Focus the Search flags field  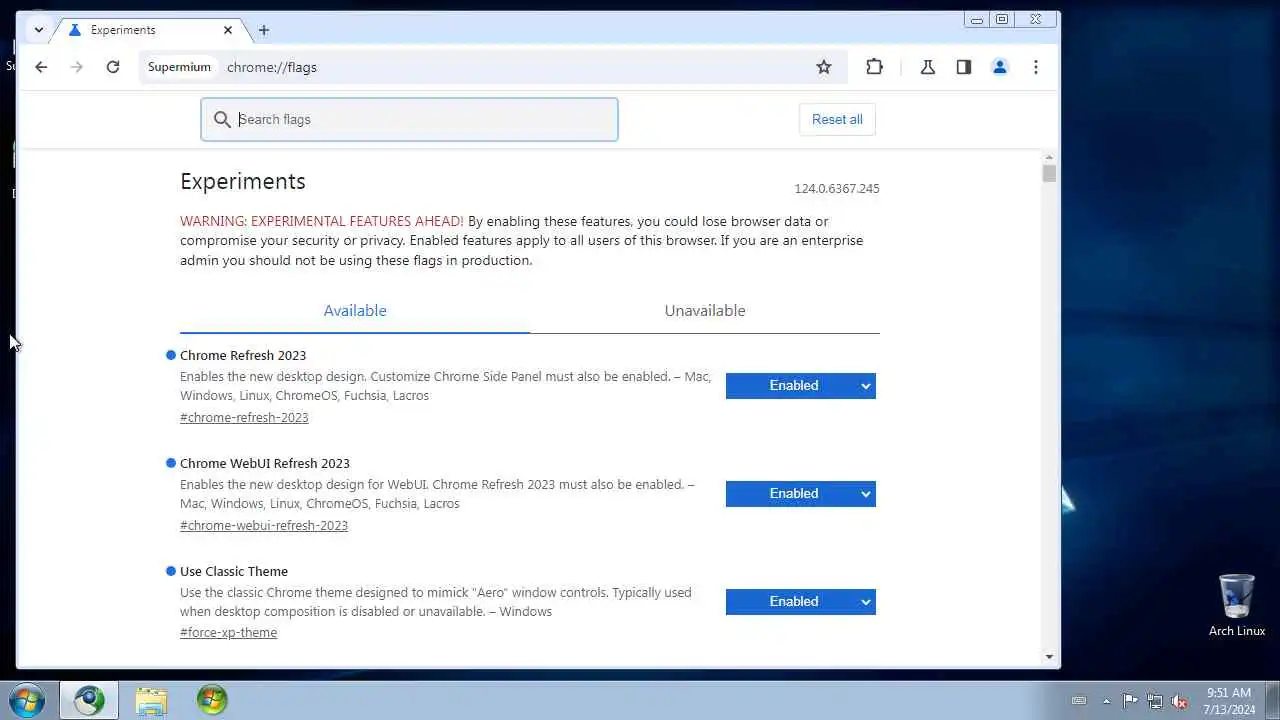409,119
